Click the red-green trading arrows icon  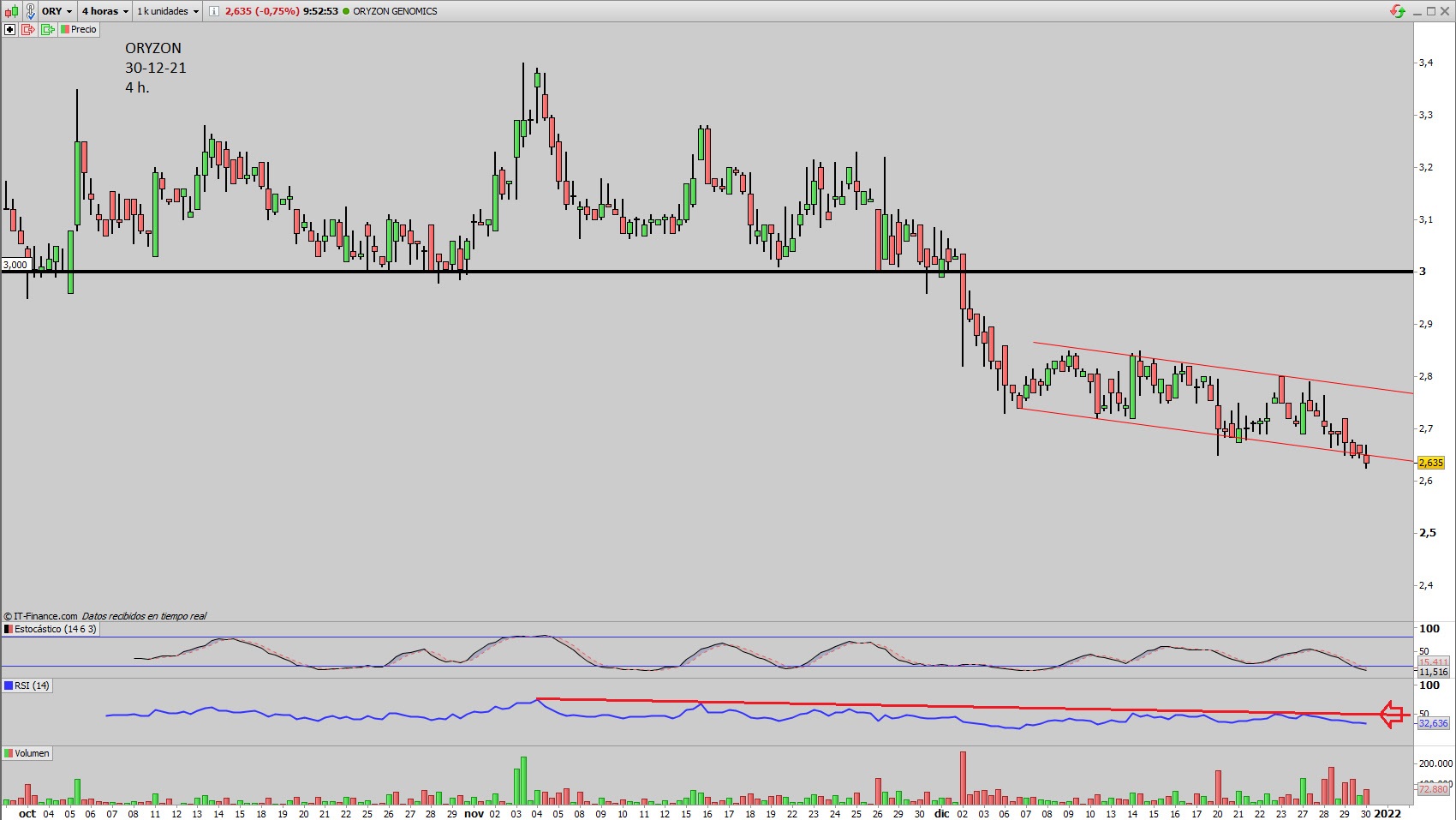[1398, 11]
